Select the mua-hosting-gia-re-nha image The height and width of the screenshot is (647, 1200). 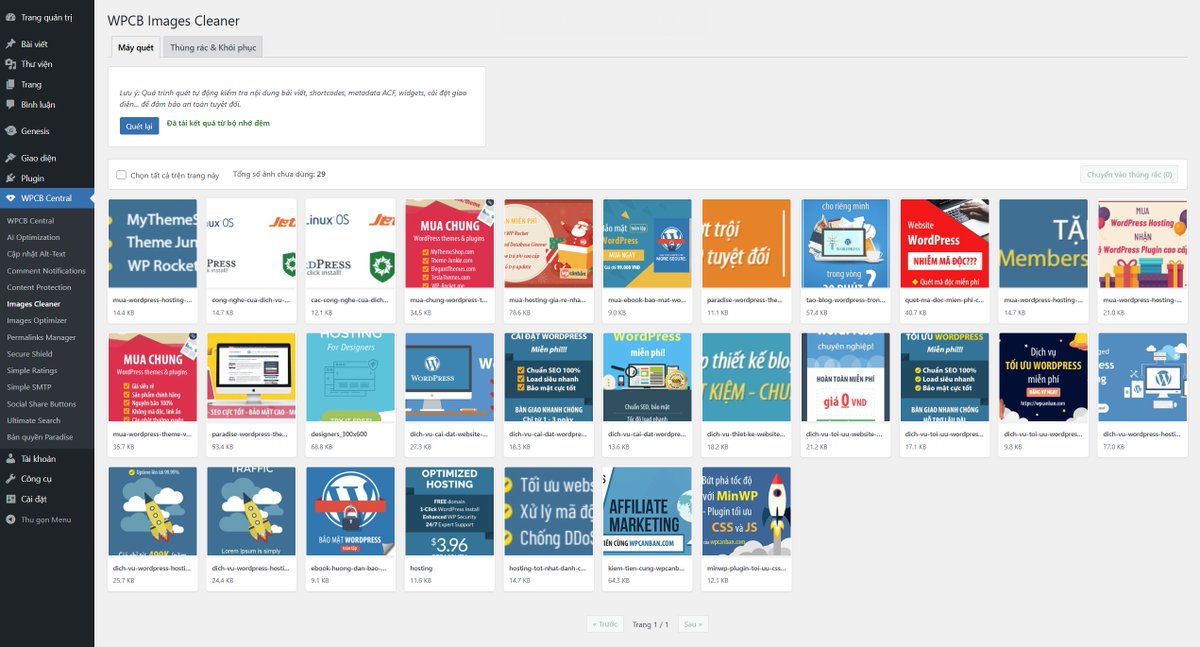click(x=548, y=243)
